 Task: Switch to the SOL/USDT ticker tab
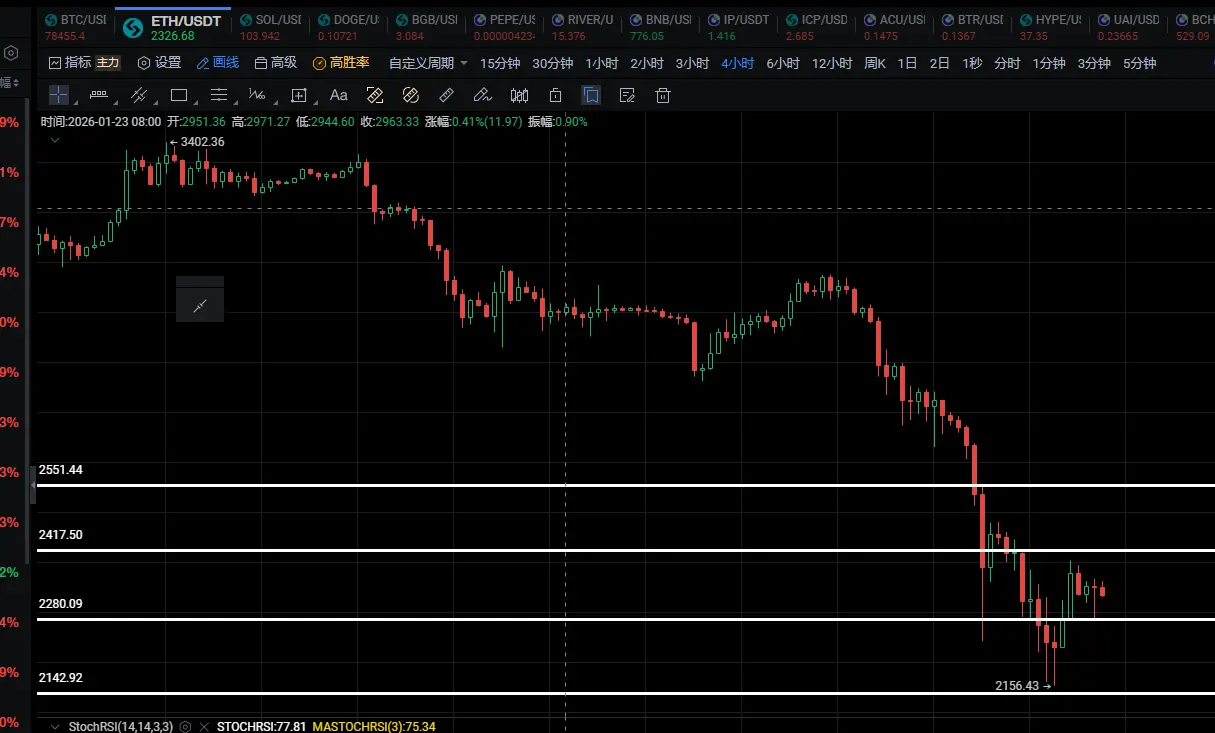[270, 27]
